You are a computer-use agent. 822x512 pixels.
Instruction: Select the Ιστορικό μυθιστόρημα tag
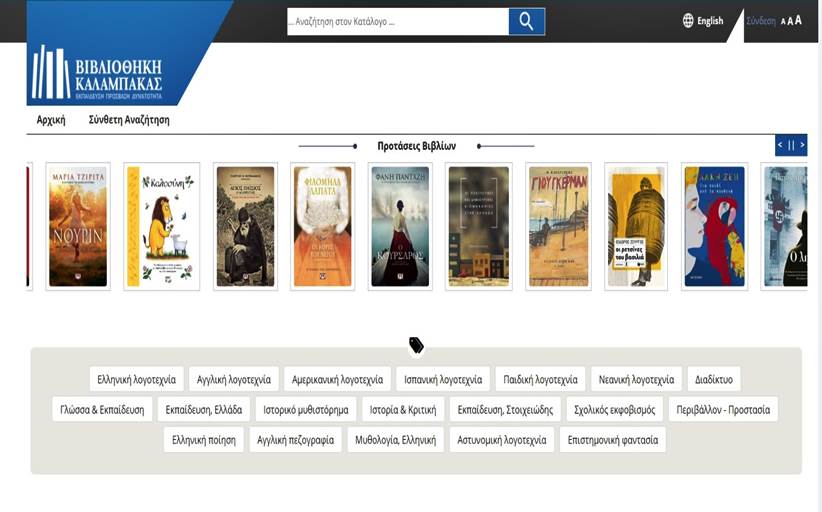[x=306, y=409]
